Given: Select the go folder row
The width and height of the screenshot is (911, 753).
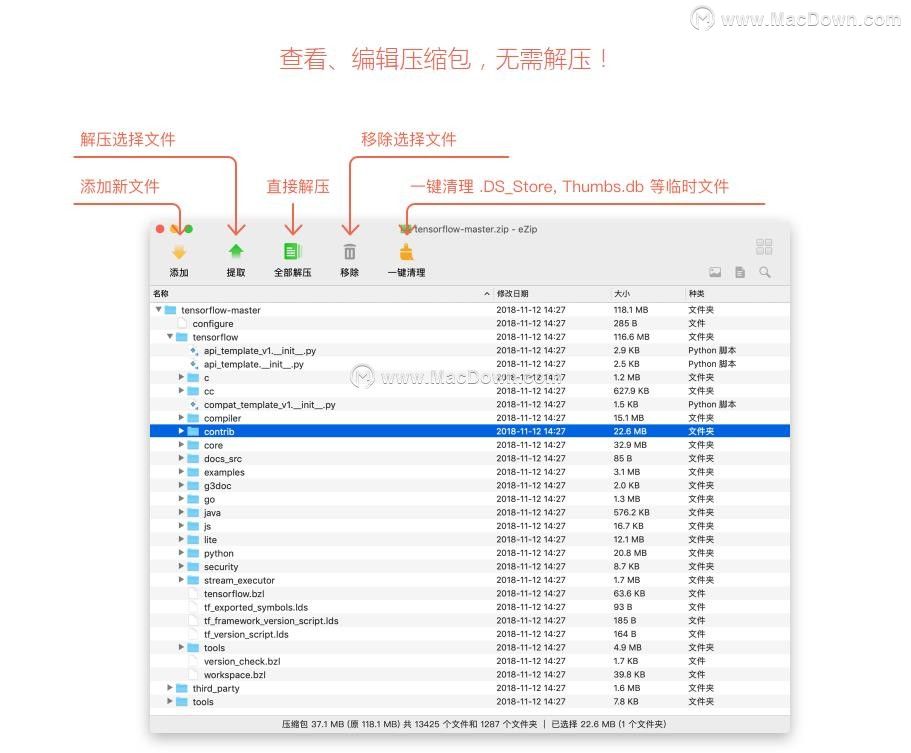Looking at the screenshot, I should point(469,499).
